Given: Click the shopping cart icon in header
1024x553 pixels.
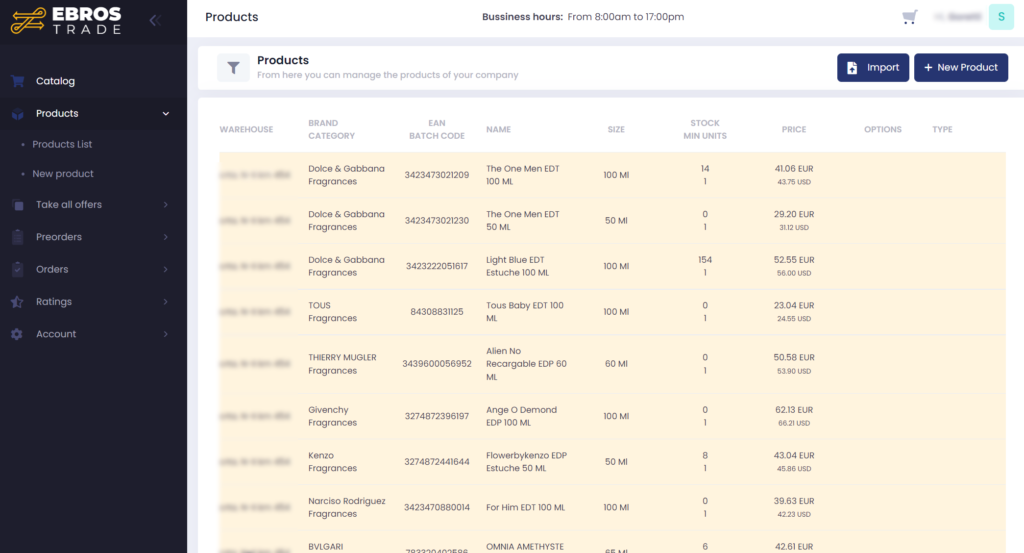Looking at the screenshot, I should point(909,17).
